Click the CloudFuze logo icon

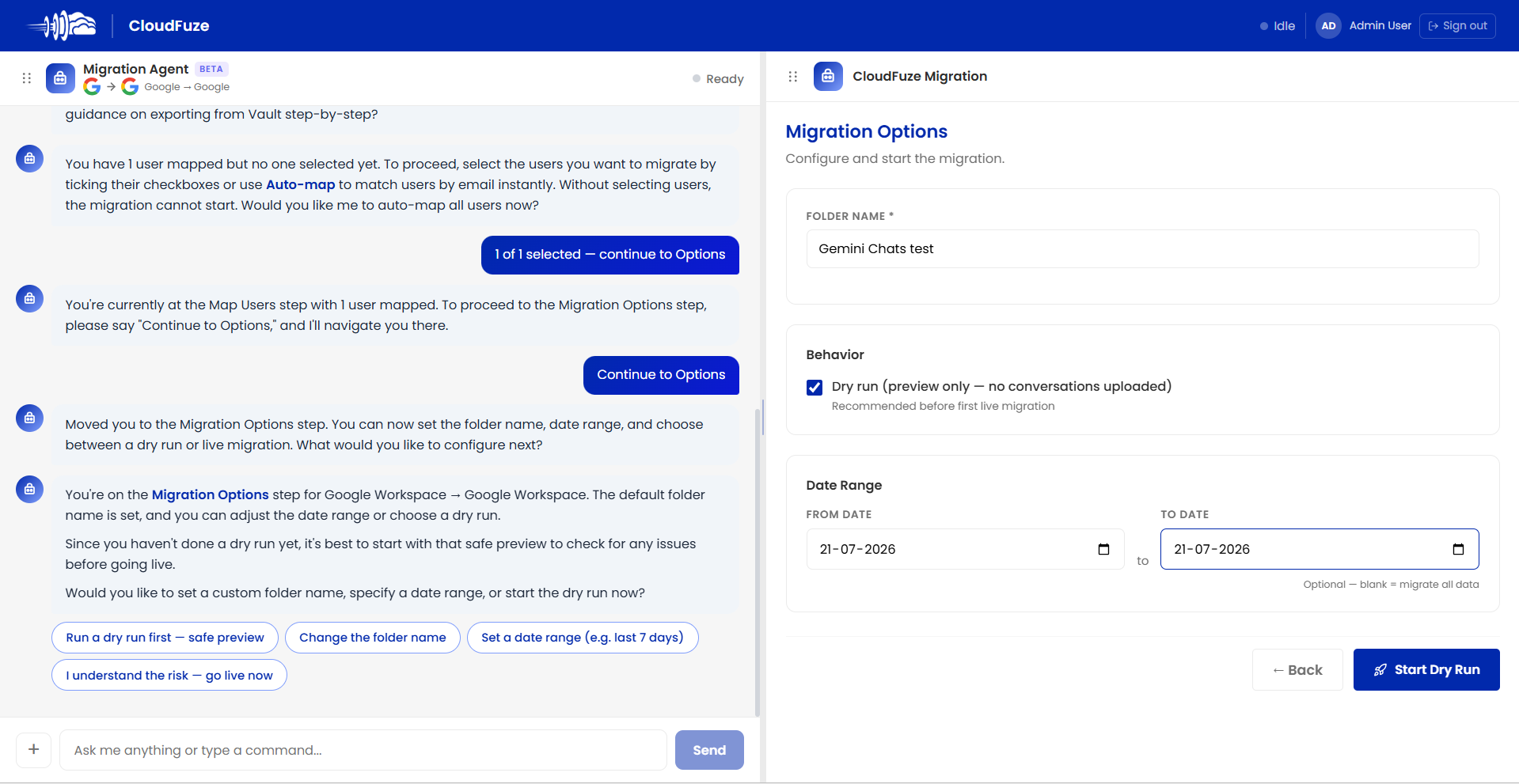[x=62, y=25]
